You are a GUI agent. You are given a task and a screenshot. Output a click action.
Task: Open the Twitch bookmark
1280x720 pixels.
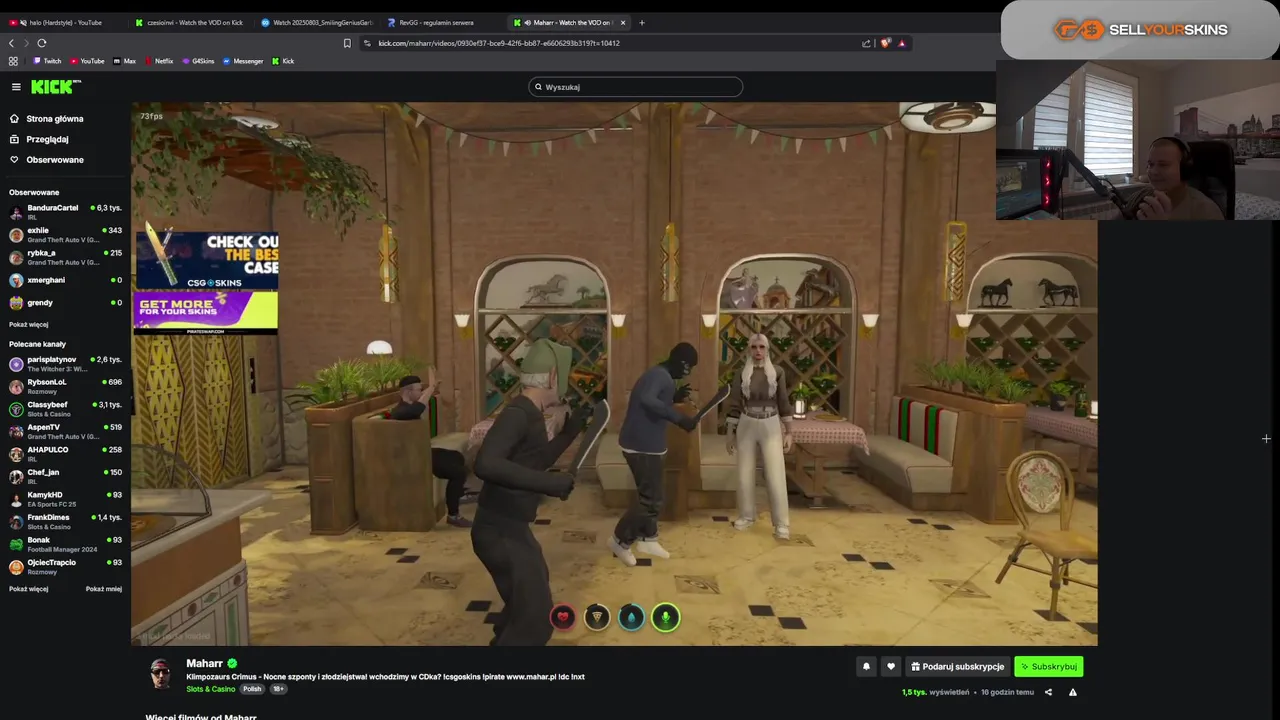point(47,61)
